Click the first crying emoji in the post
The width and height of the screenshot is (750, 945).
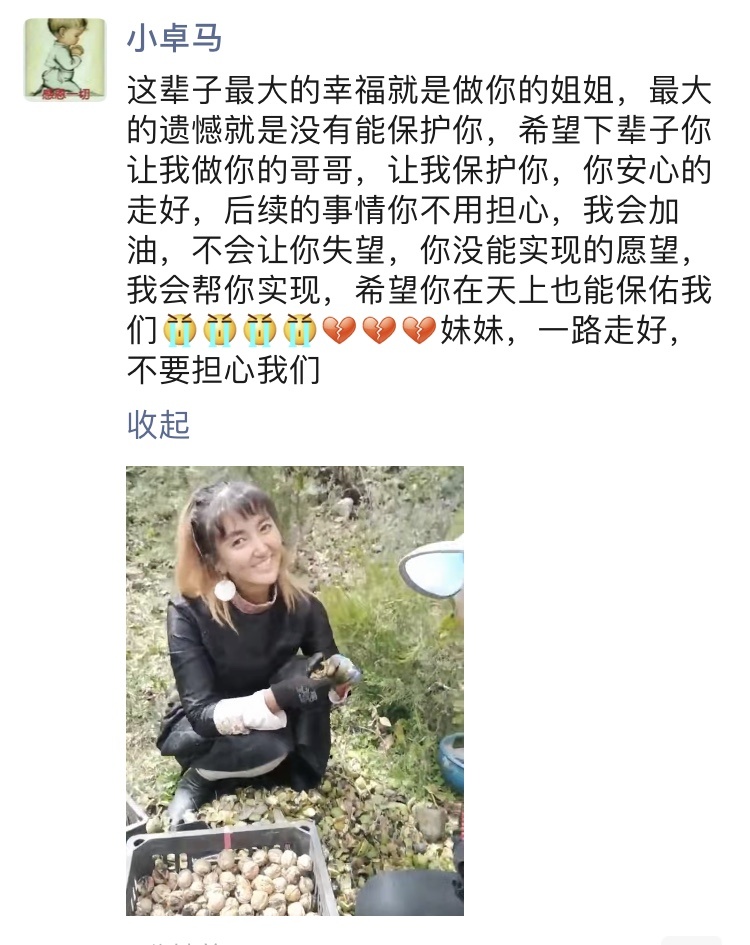(180, 330)
